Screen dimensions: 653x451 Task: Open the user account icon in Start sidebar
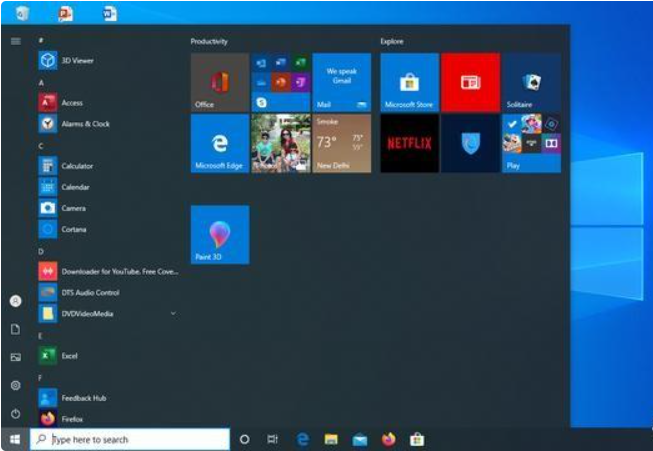tap(16, 301)
